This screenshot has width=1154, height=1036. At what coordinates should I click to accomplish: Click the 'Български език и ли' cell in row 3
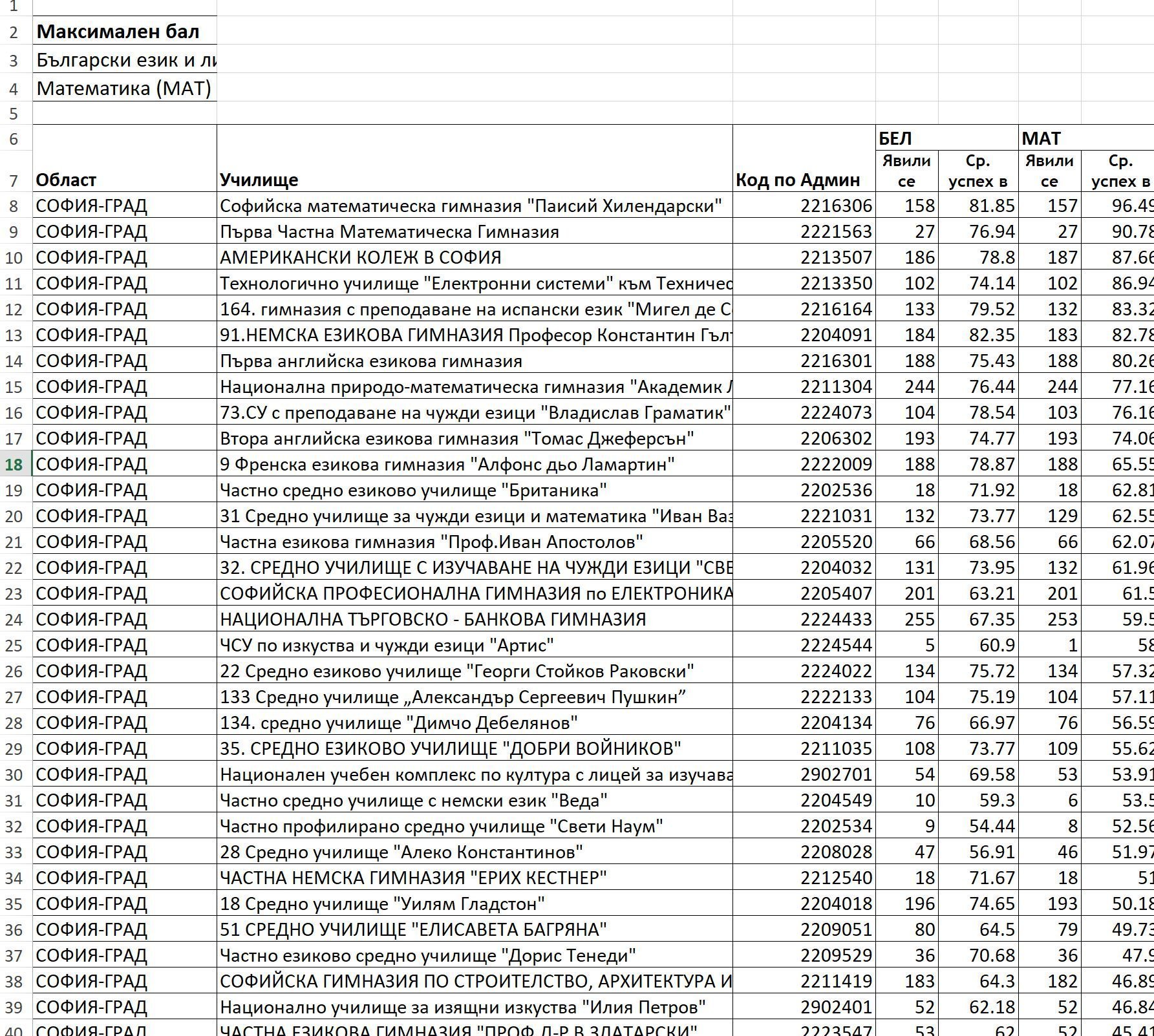pyautogui.click(x=125, y=59)
